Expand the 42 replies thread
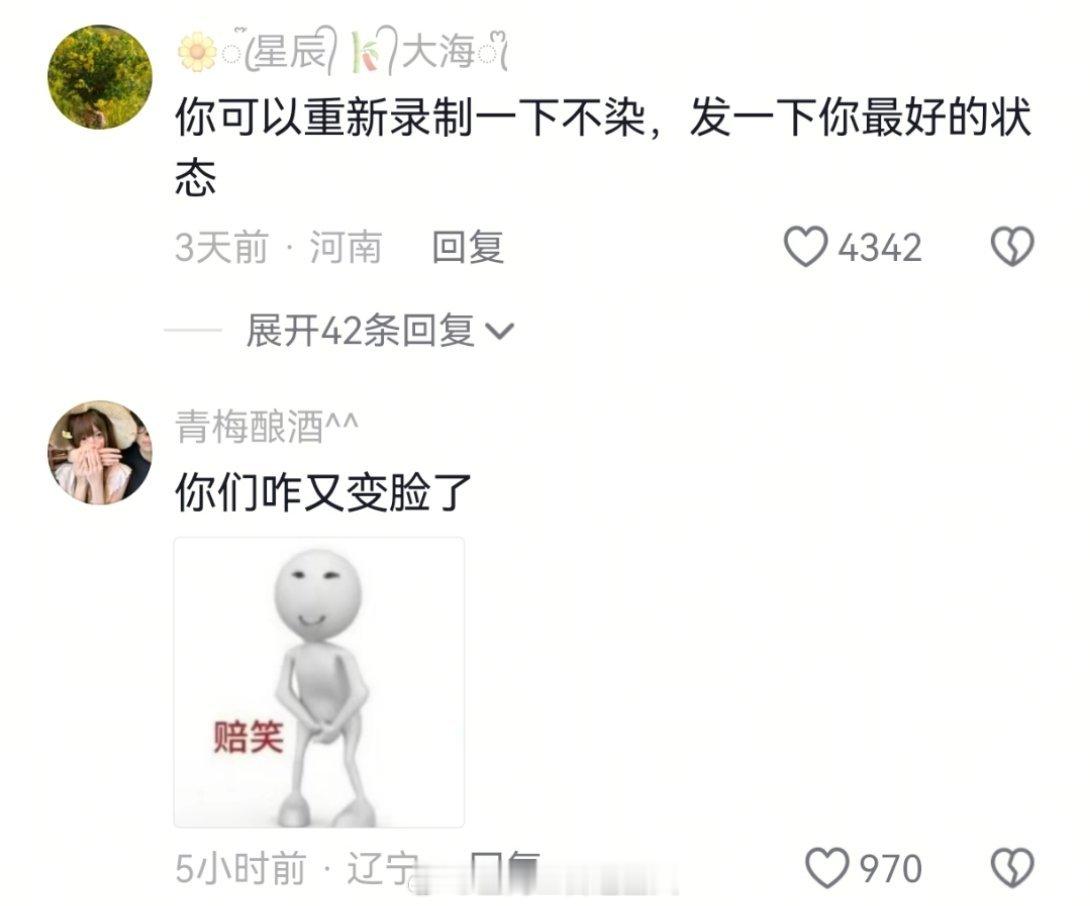1090x906 pixels. pyautogui.click(x=380, y=330)
